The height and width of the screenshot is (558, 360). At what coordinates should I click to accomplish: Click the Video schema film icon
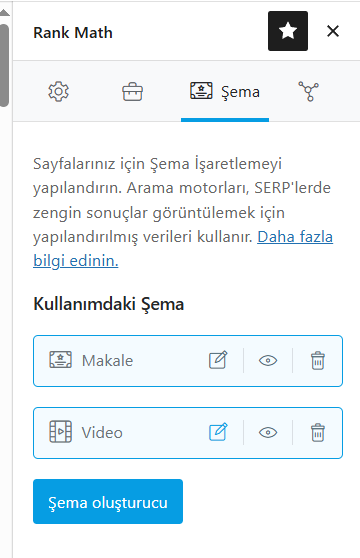click(60, 432)
